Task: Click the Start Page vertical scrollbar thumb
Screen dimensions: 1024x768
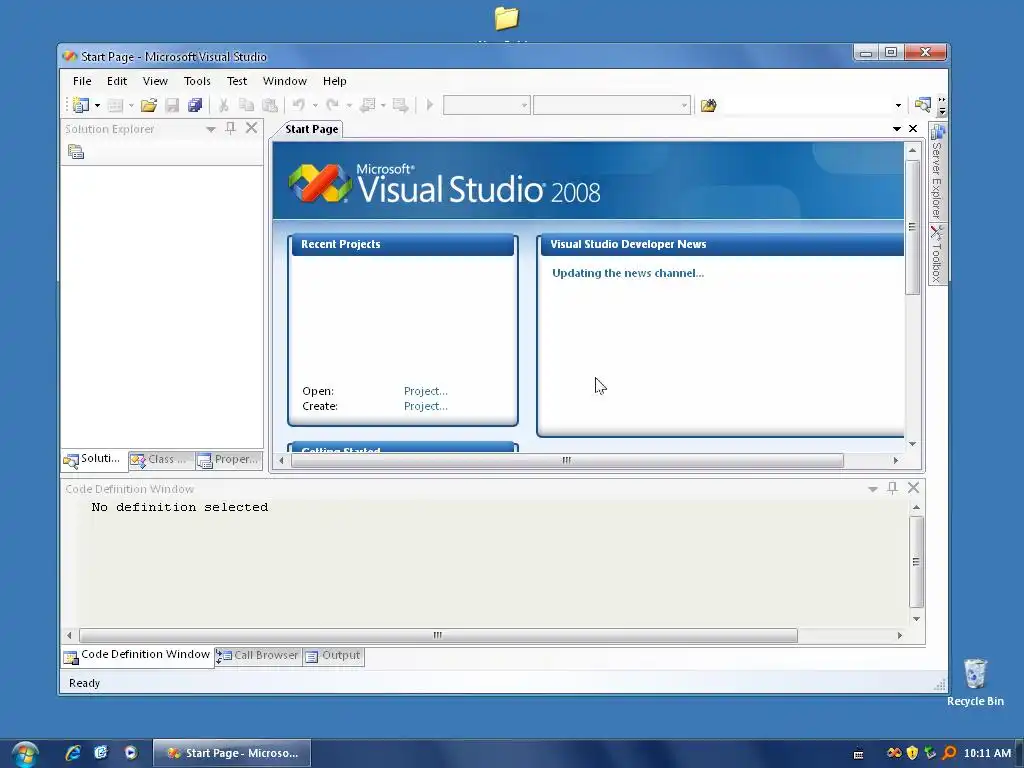Action: click(912, 227)
